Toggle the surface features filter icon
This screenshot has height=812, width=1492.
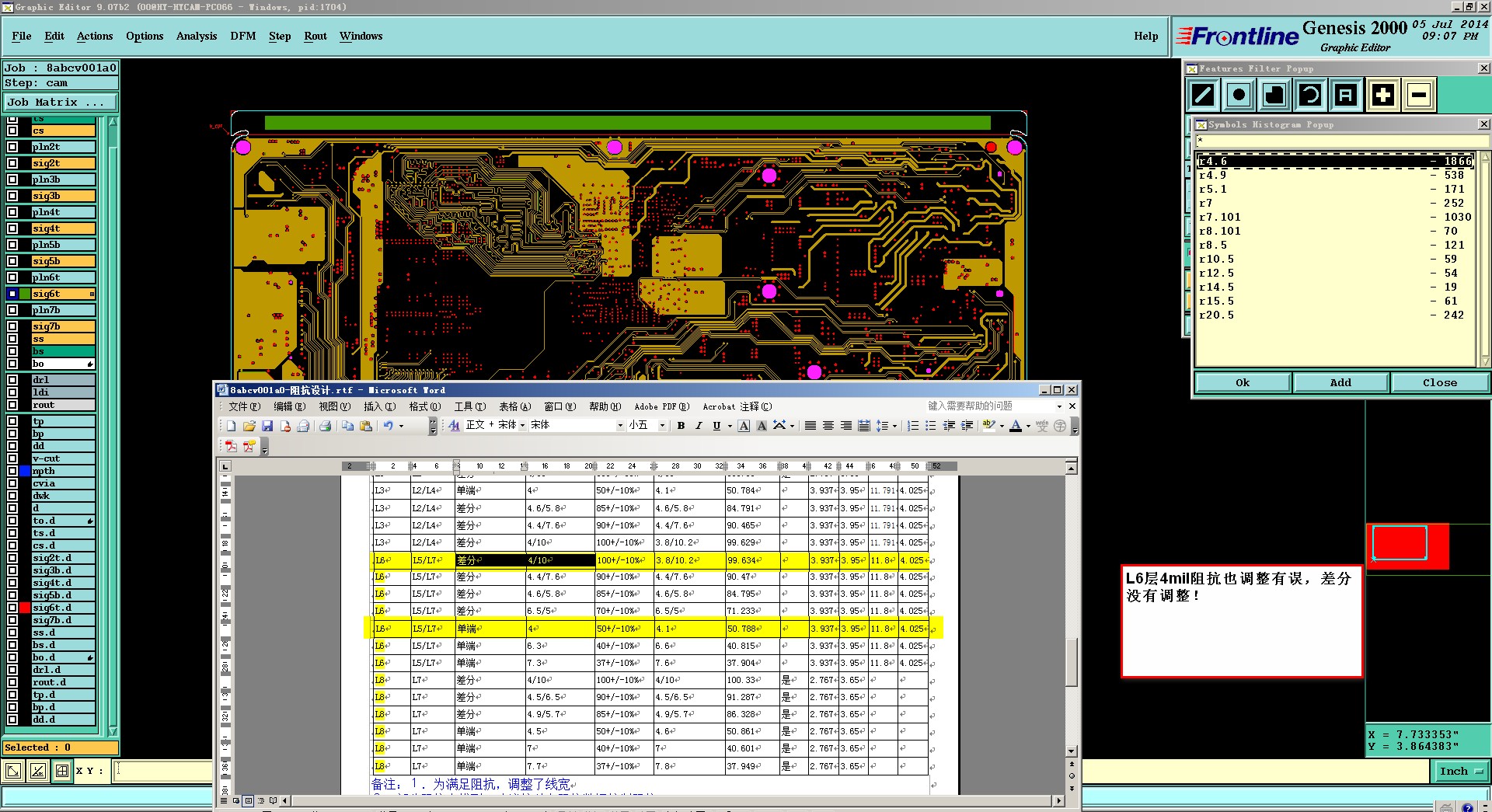tap(1274, 95)
